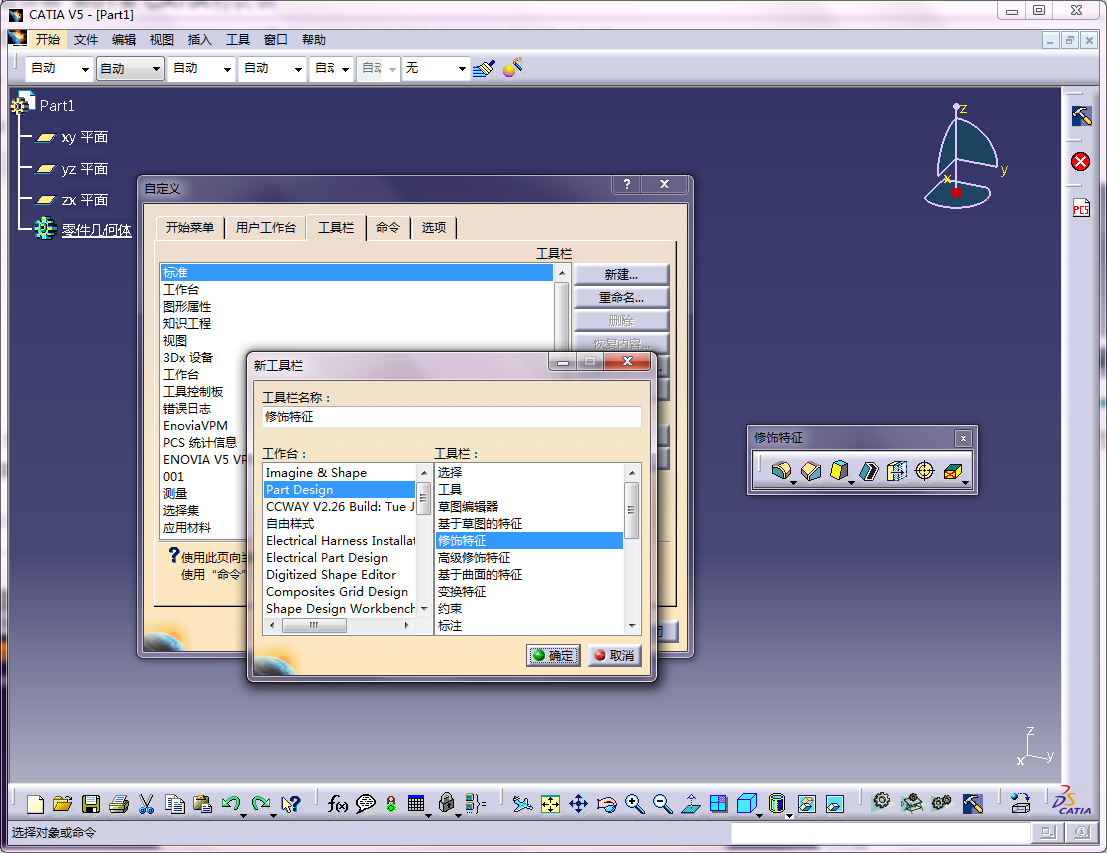Select 基于草图的特征 in the 工具栏 list

coord(529,523)
